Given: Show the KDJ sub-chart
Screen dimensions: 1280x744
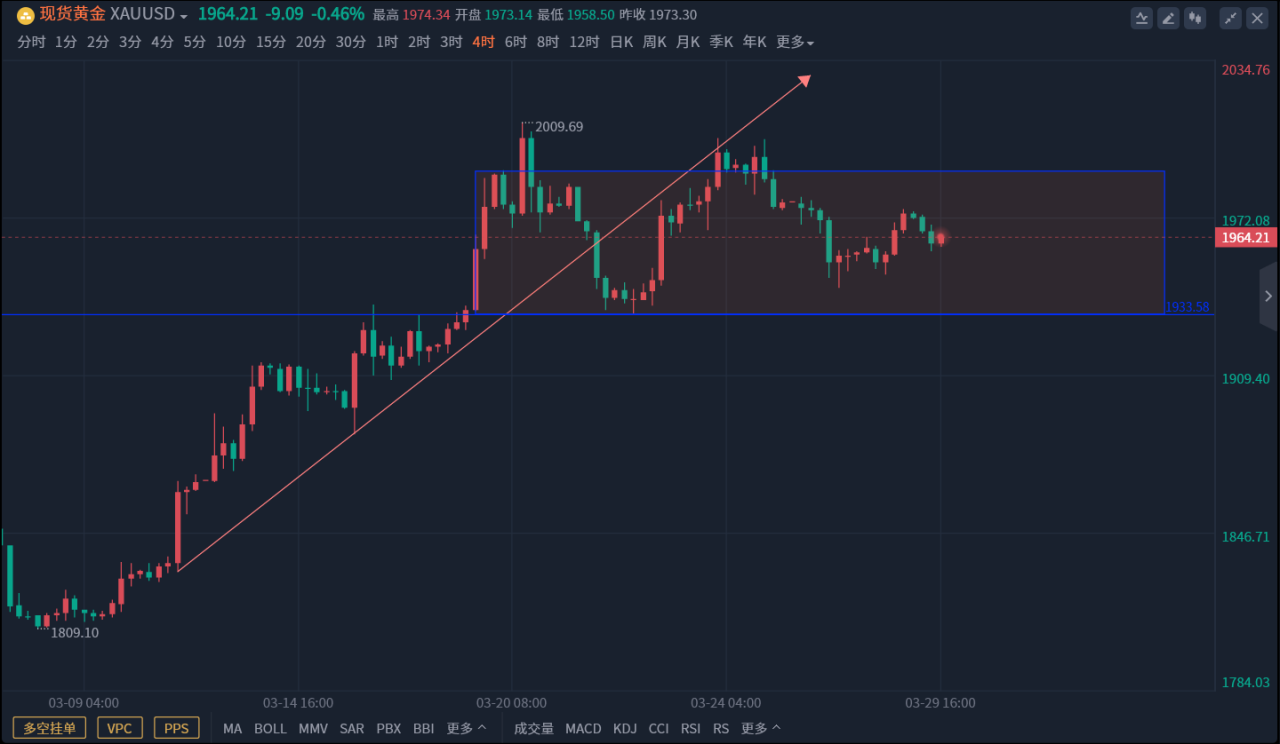Looking at the screenshot, I should click(625, 728).
